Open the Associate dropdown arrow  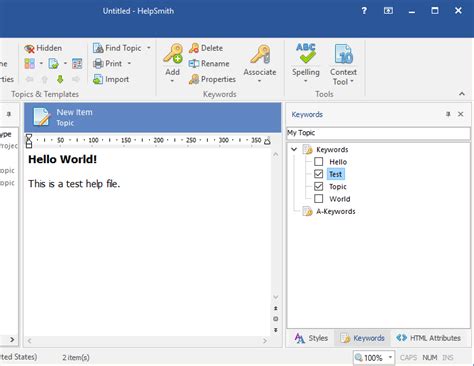pyautogui.click(x=260, y=81)
